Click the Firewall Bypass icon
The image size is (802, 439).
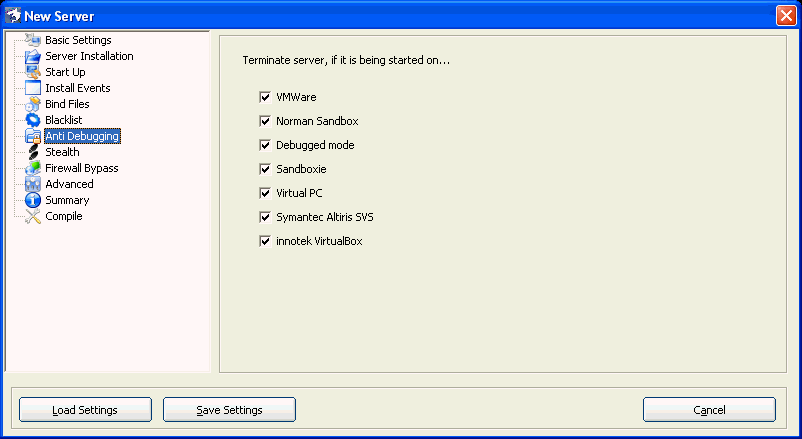click(32, 168)
